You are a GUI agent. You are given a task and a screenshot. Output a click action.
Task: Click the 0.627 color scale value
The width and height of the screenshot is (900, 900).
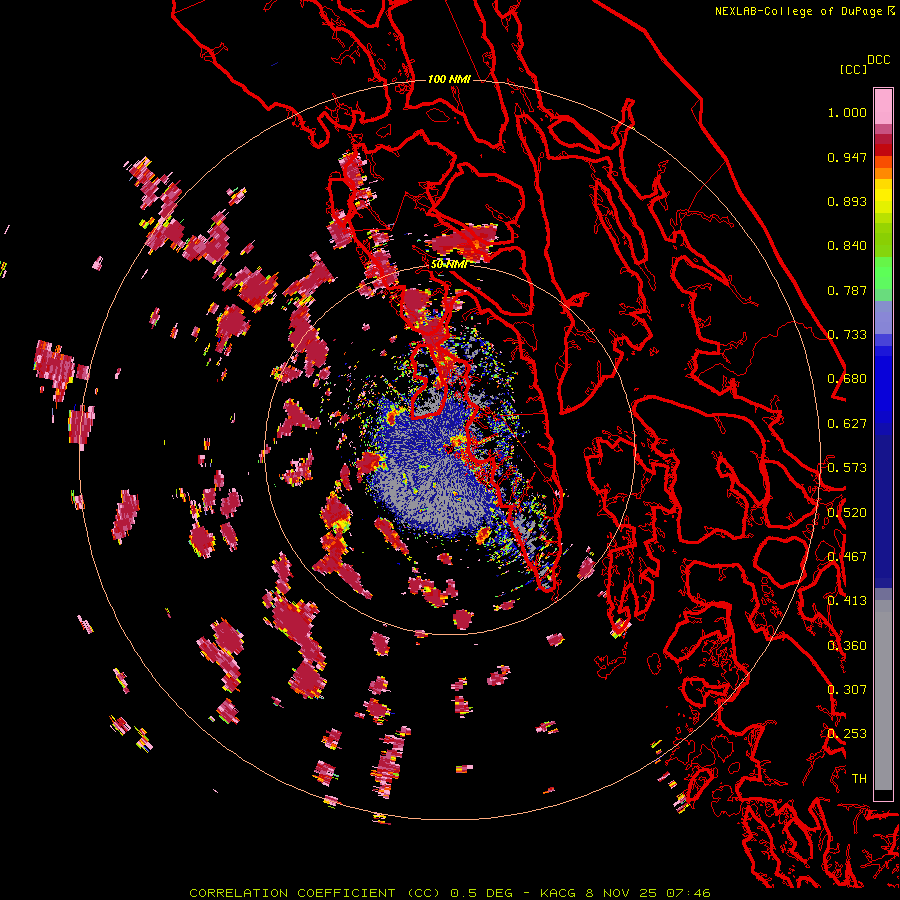click(x=847, y=424)
